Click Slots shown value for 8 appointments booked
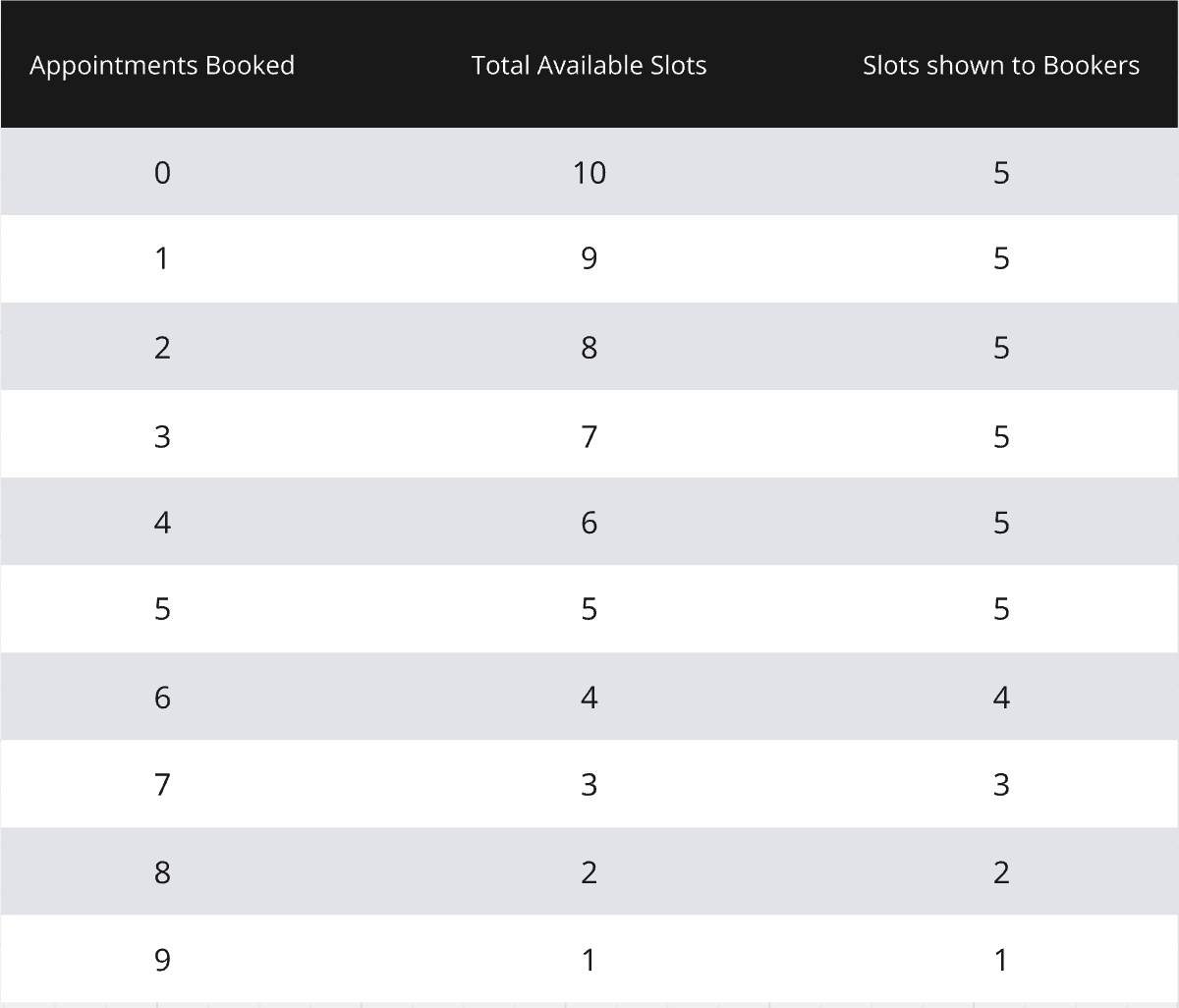The width and height of the screenshot is (1179, 1008). tap(1001, 871)
